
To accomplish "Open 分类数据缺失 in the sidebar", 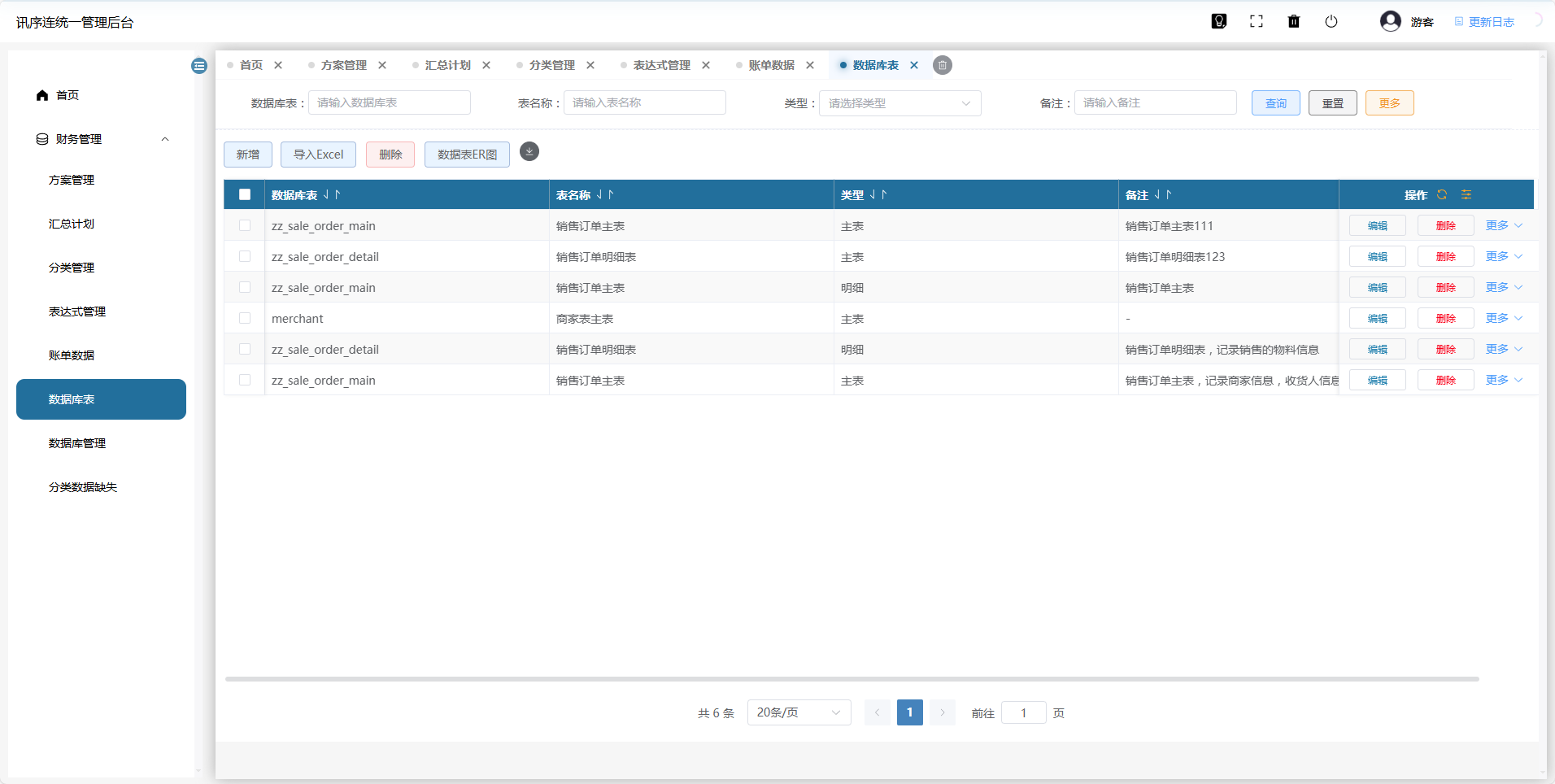I will click(101, 487).
